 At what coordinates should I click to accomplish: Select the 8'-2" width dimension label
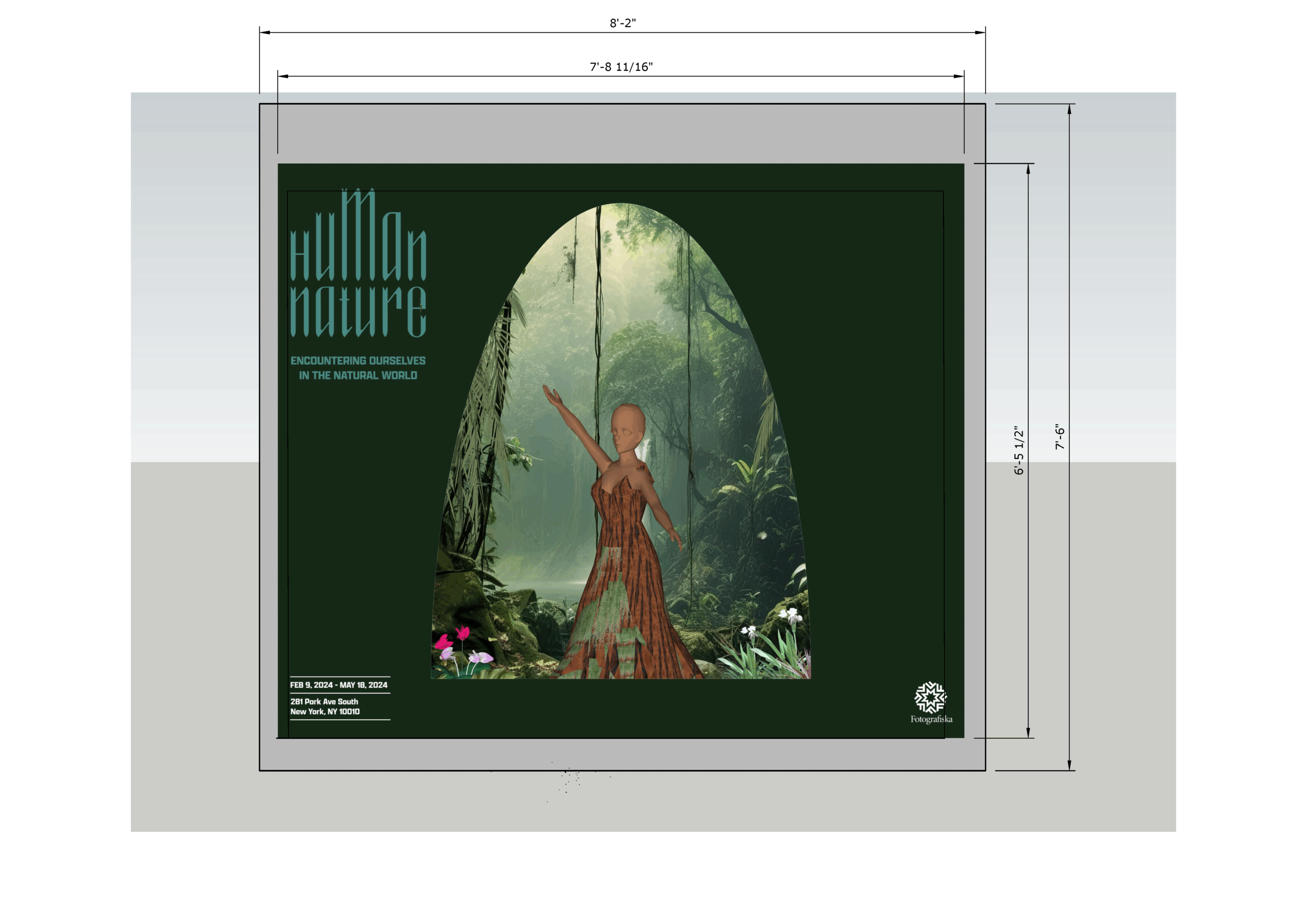point(622,23)
